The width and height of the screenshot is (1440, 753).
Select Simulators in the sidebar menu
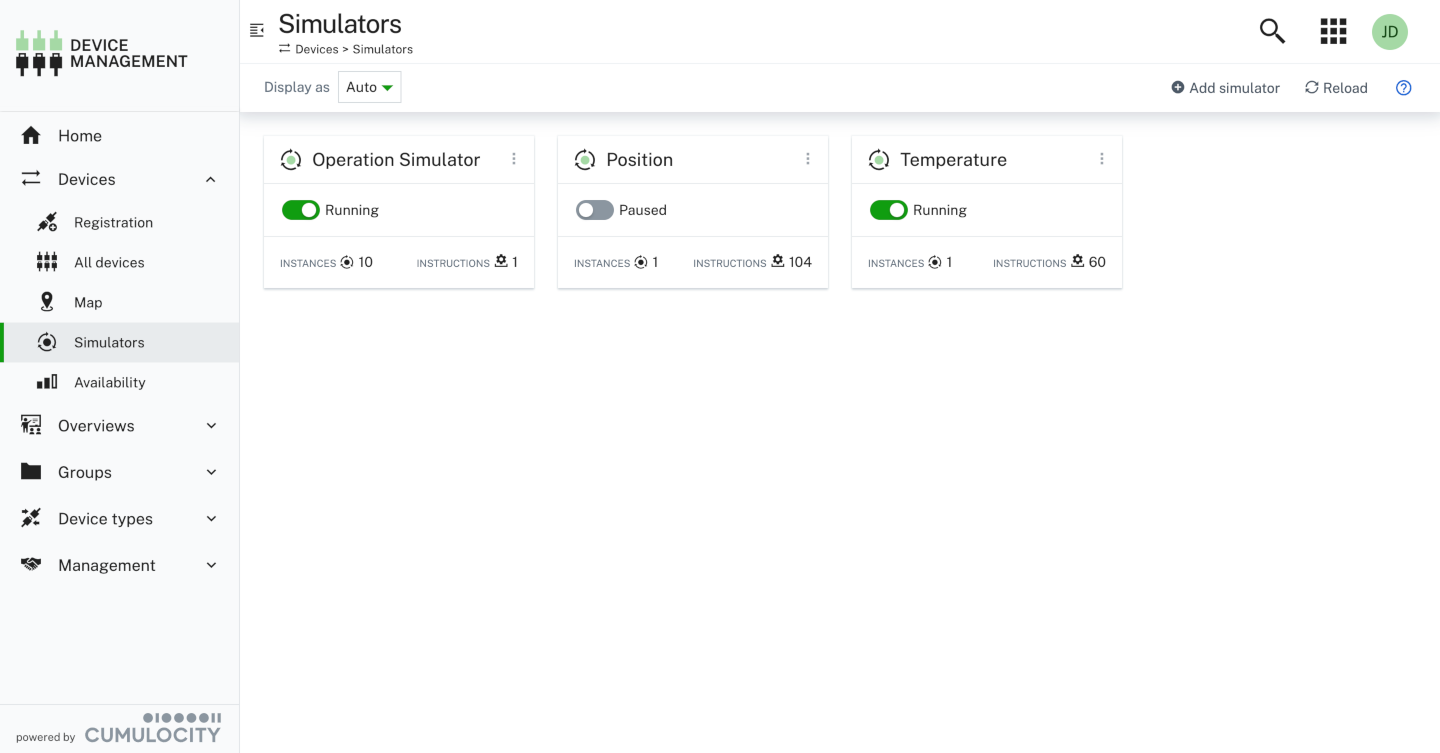click(110, 341)
